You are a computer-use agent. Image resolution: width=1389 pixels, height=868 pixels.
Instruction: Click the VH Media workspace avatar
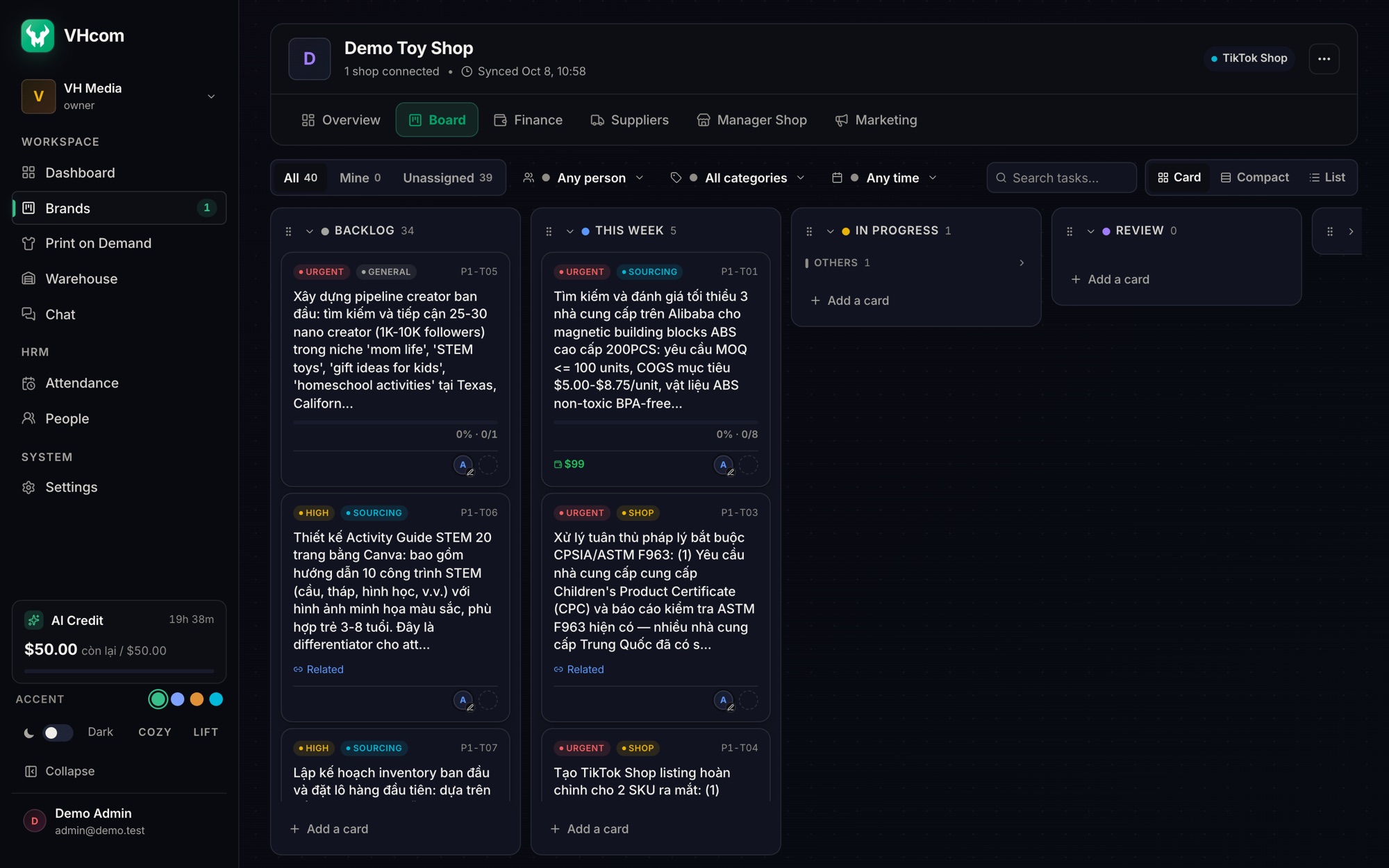tap(38, 97)
